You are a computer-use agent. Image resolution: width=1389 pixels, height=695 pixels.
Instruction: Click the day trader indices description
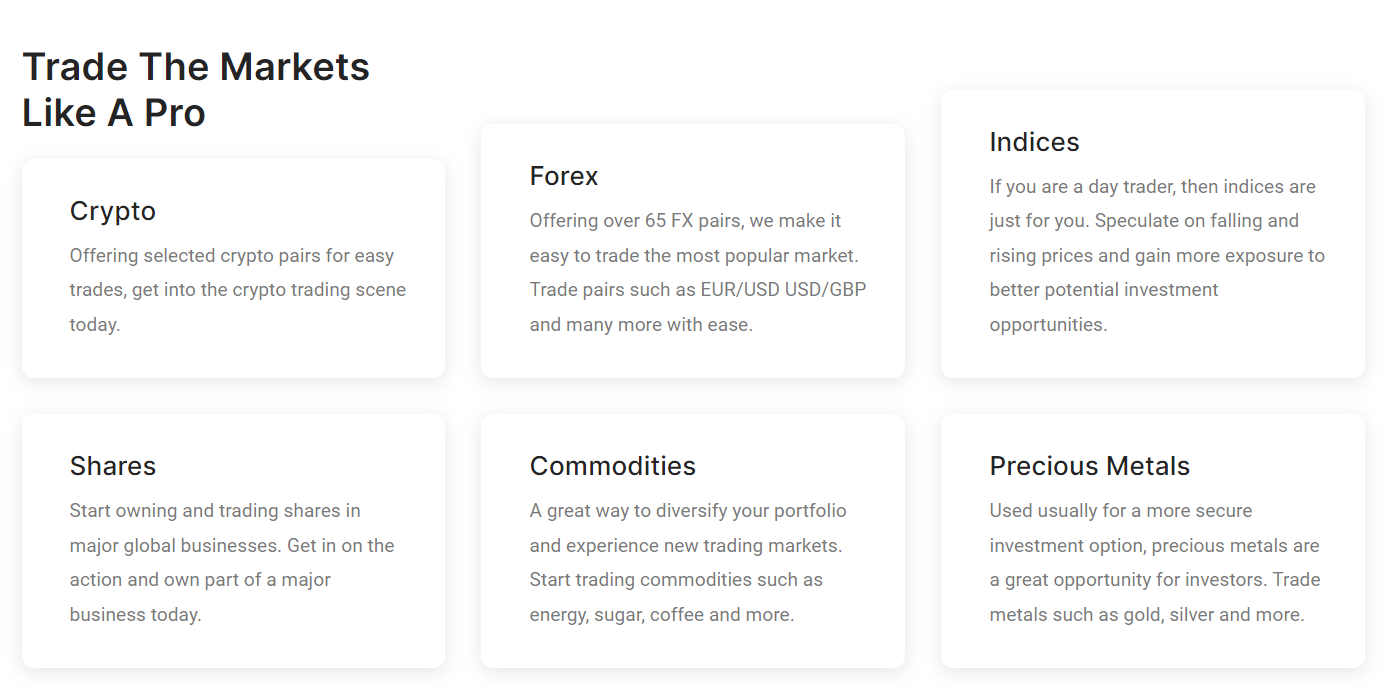1157,256
